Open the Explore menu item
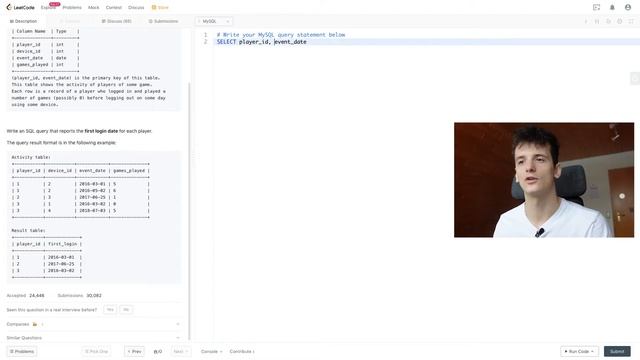This screenshot has height=360, width=640. [x=48, y=7]
